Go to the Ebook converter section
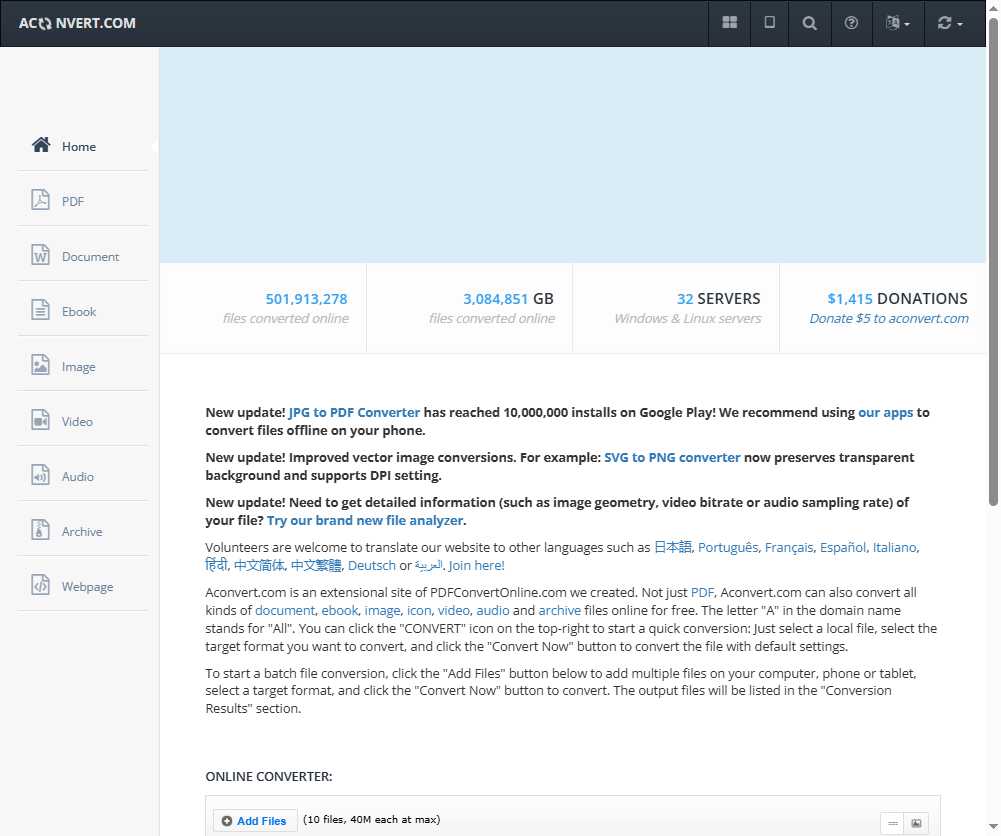This screenshot has height=836, width=1001. pyautogui.click(x=78, y=311)
